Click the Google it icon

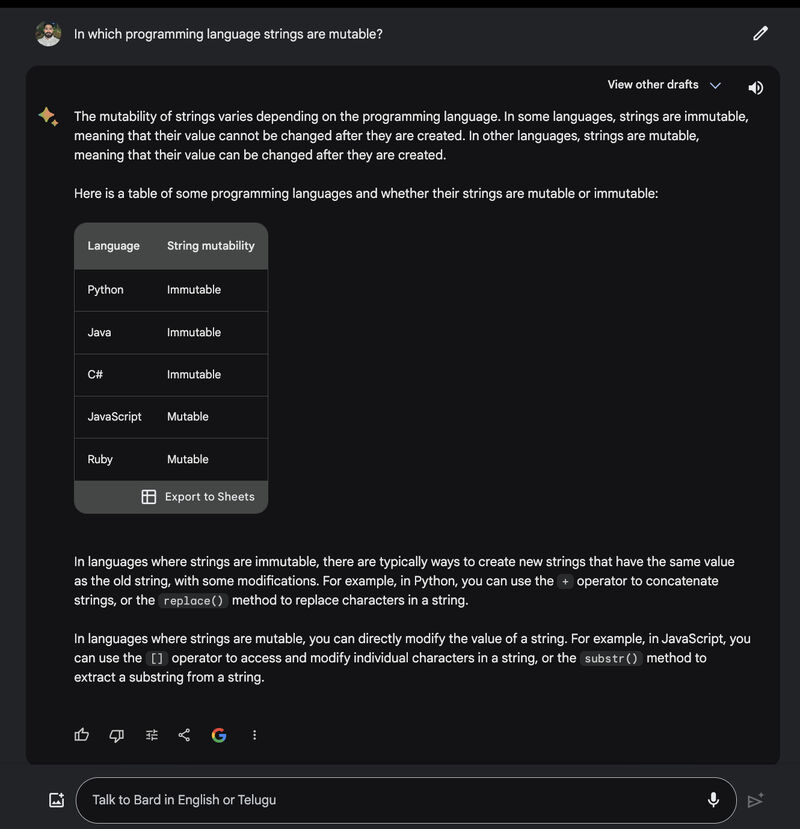pyautogui.click(x=219, y=735)
